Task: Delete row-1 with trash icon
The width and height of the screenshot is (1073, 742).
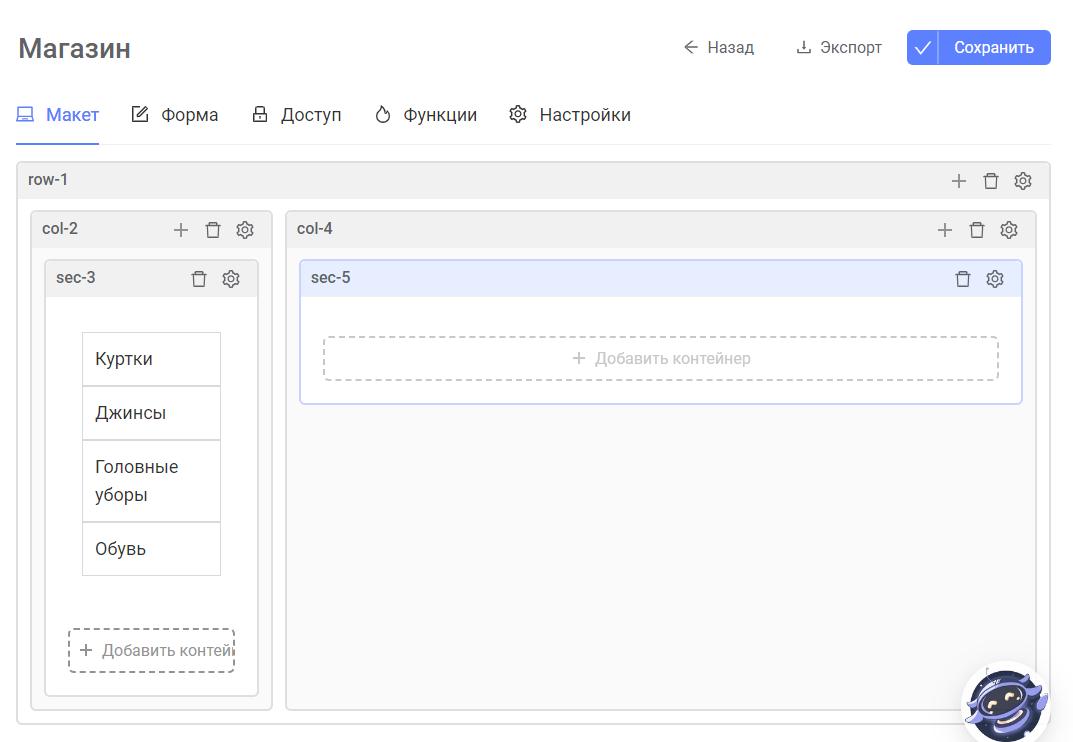Action: (991, 181)
